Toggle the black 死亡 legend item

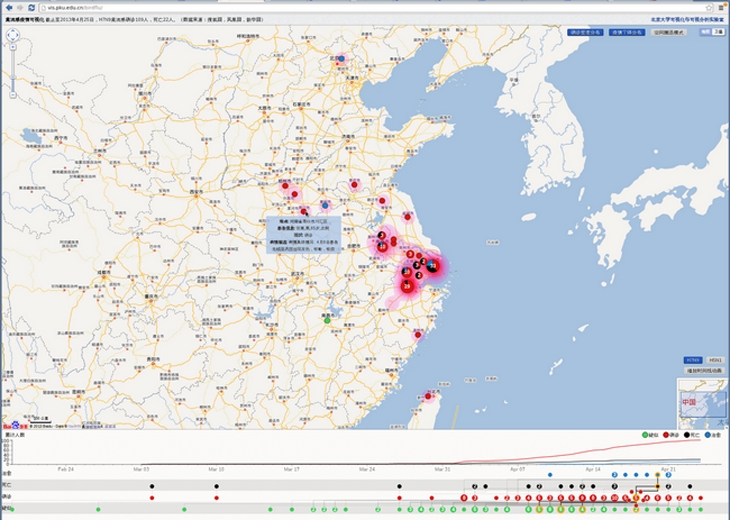691,435
